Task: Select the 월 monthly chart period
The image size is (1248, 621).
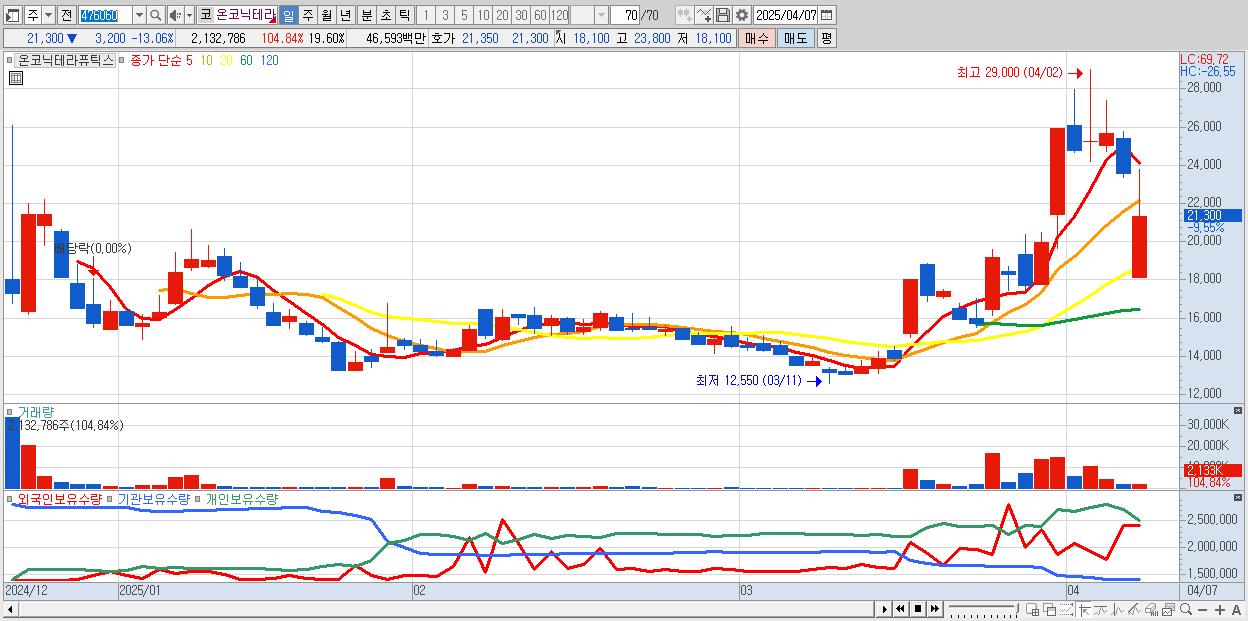Action: coord(326,15)
